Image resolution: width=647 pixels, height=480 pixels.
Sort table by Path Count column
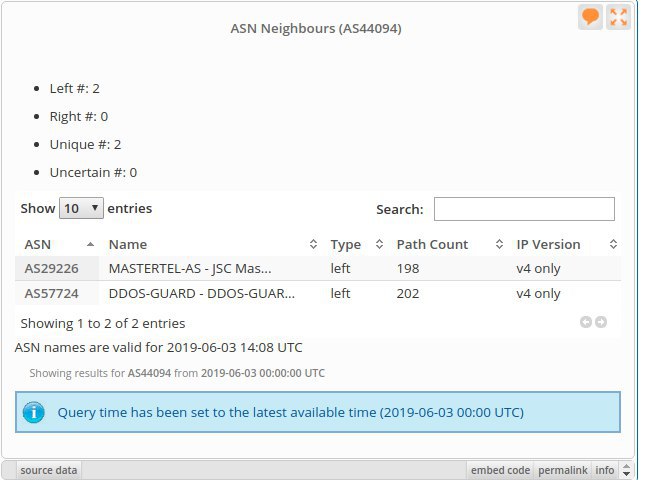448,244
